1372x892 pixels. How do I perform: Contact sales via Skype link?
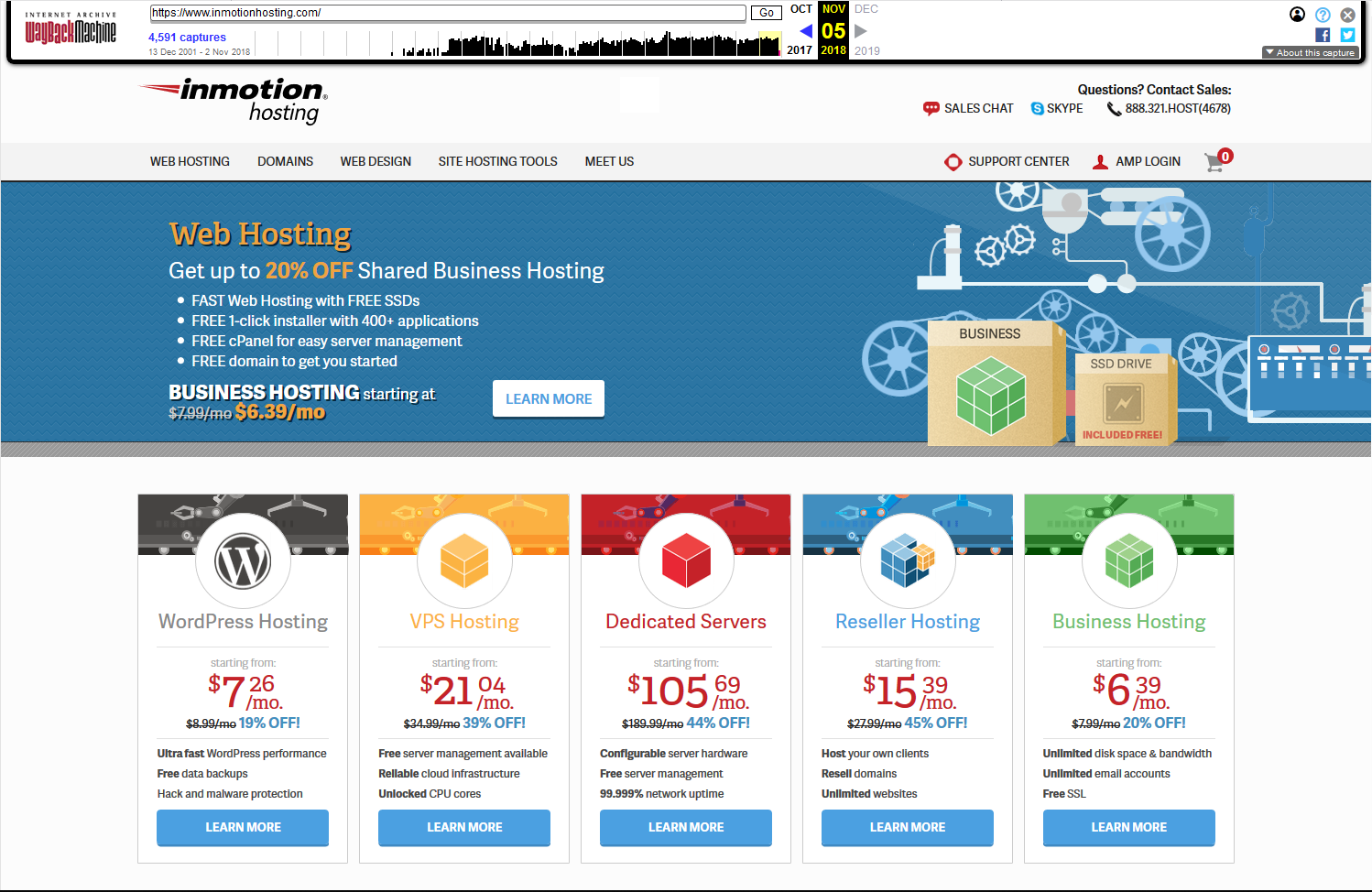click(x=1064, y=108)
